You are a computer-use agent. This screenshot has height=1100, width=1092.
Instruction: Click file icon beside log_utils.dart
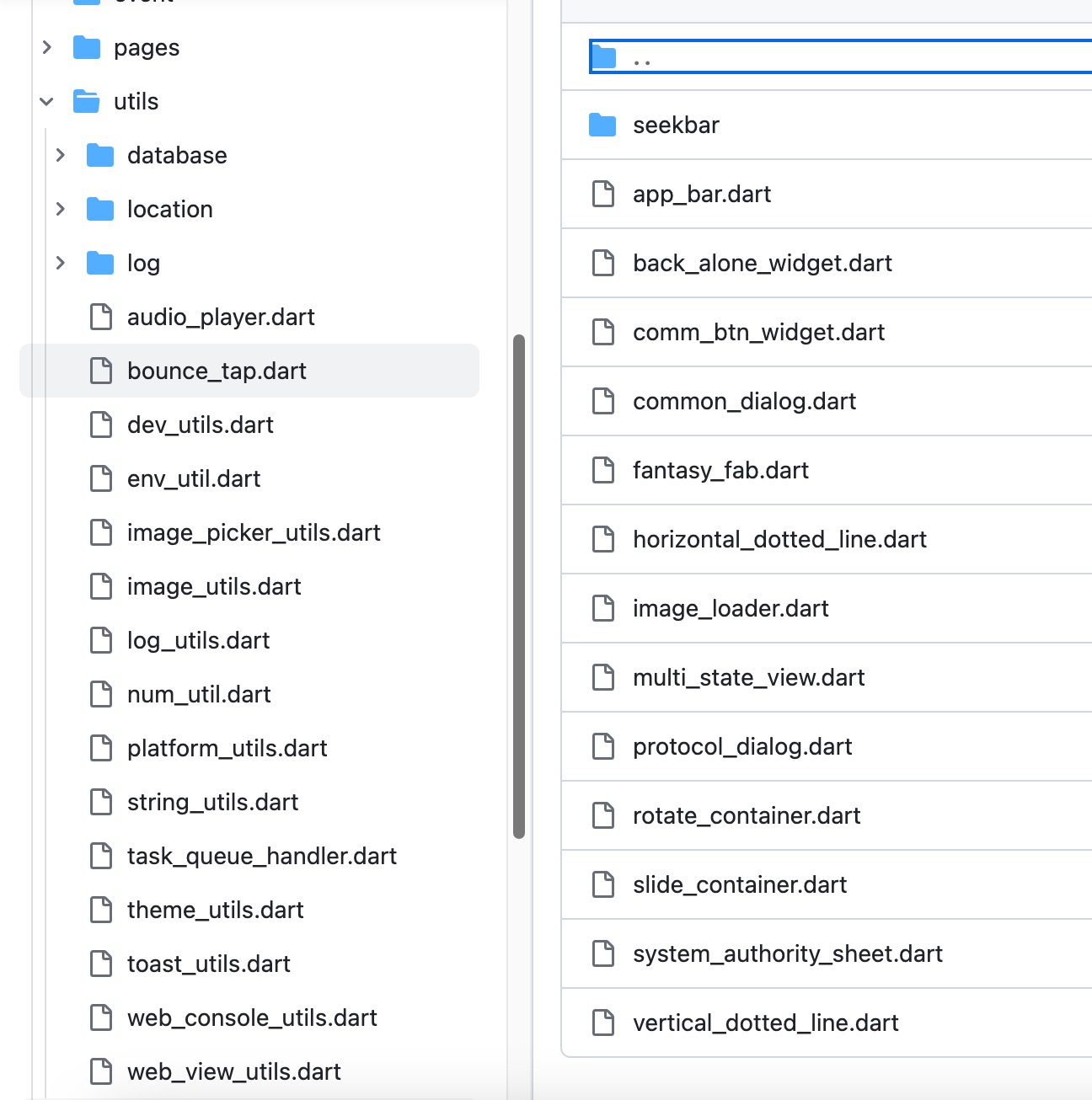tap(101, 641)
